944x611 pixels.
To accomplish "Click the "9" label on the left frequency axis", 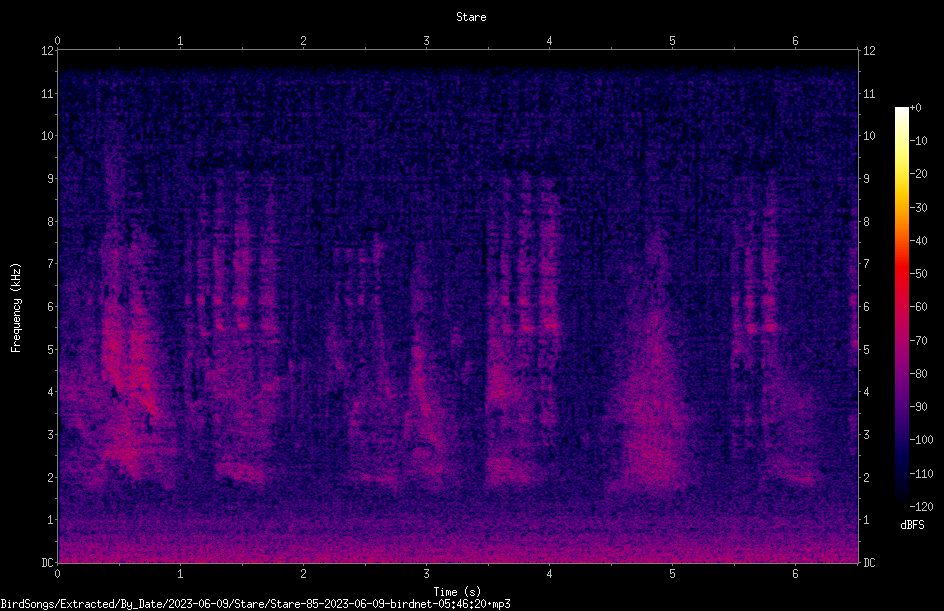I will point(50,179).
